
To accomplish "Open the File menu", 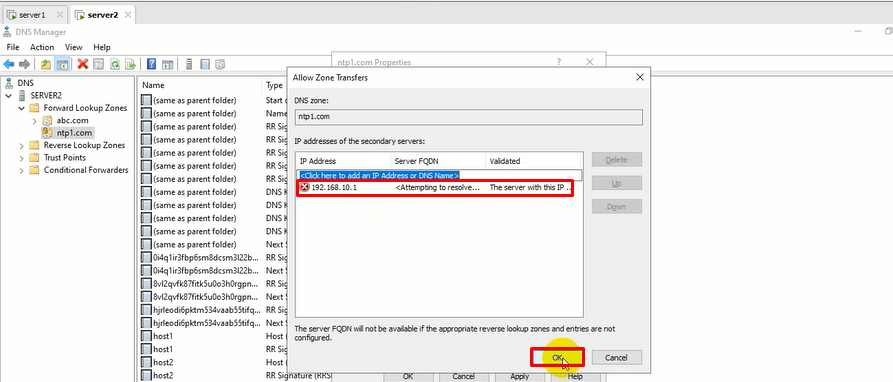I will click(x=13, y=47).
